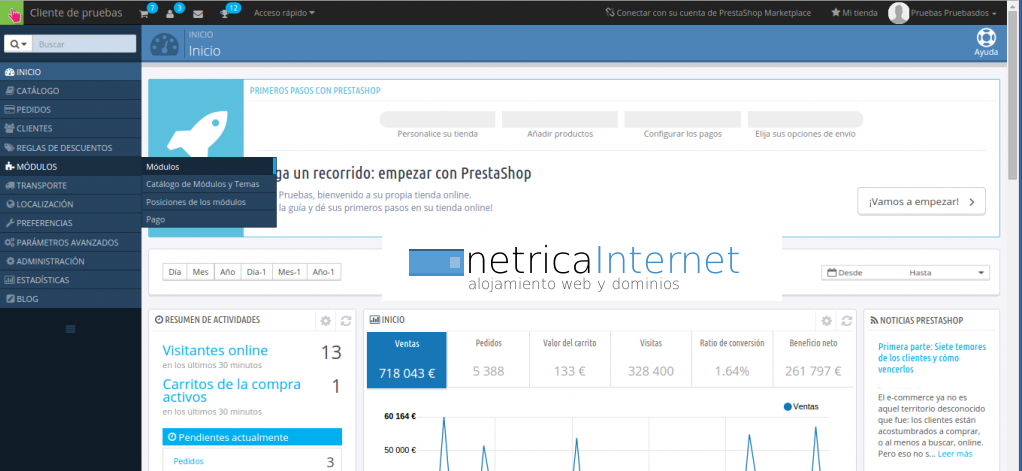Click the calendar icon in the date range picker
The image size is (1022, 471).
(831, 273)
